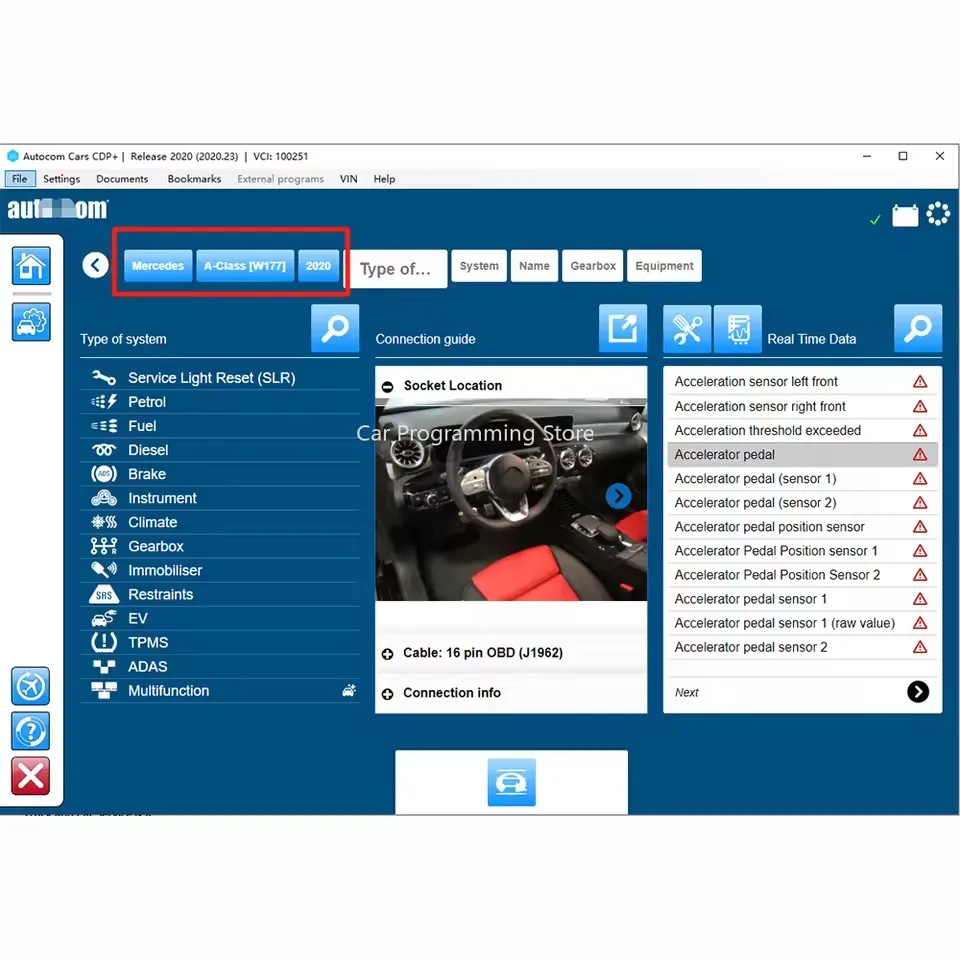The image size is (960, 960).
Task: Click the airplane icon in the lower sidebar
Action: [x=30, y=686]
